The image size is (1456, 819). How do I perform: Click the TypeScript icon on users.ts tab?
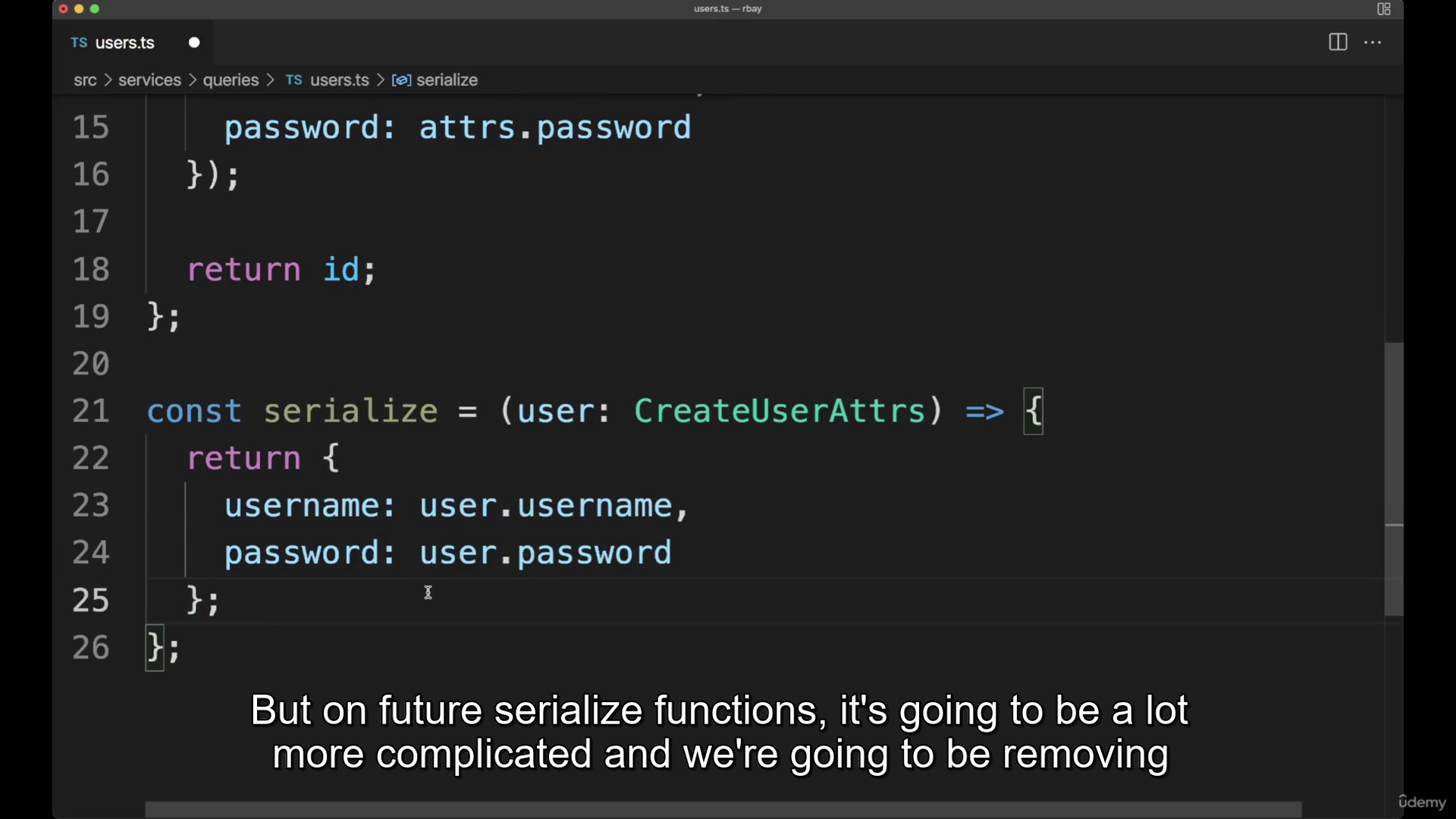pos(79,42)
